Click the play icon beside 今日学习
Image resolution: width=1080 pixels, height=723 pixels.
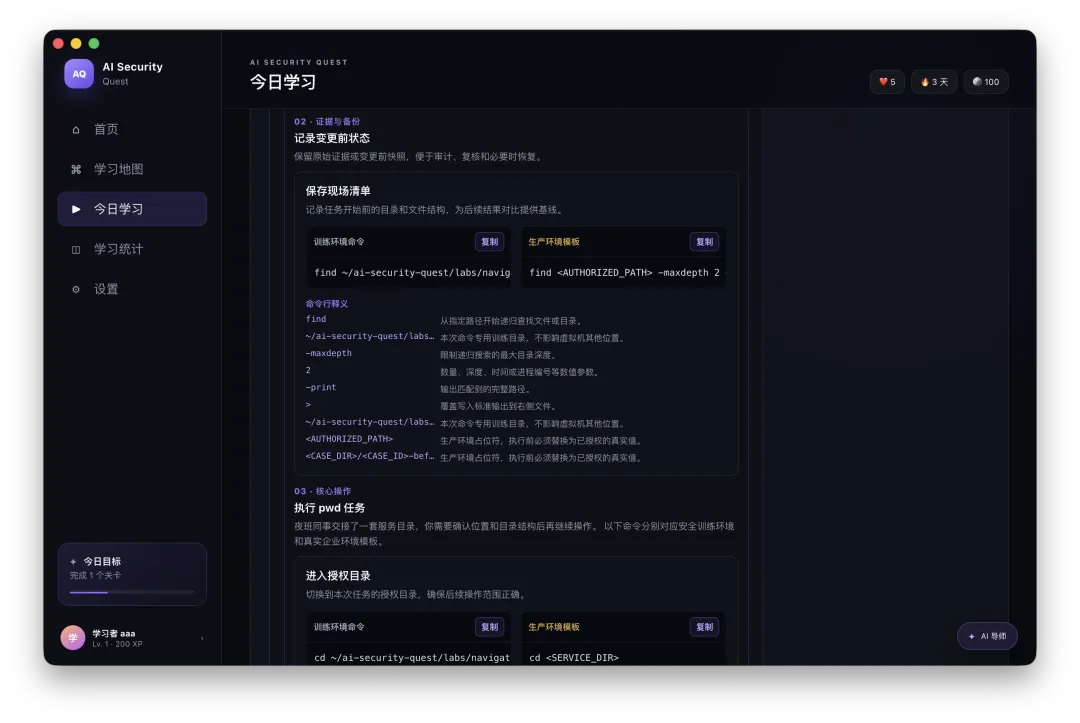(x=76, y=209)
